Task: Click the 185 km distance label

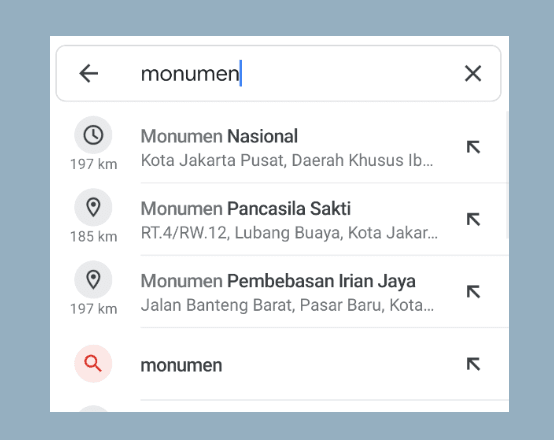Action: [94, 236]
